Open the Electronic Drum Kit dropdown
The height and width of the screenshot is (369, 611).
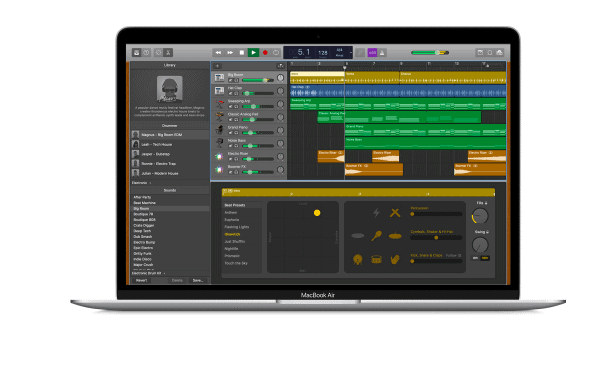tap(148, 273)
